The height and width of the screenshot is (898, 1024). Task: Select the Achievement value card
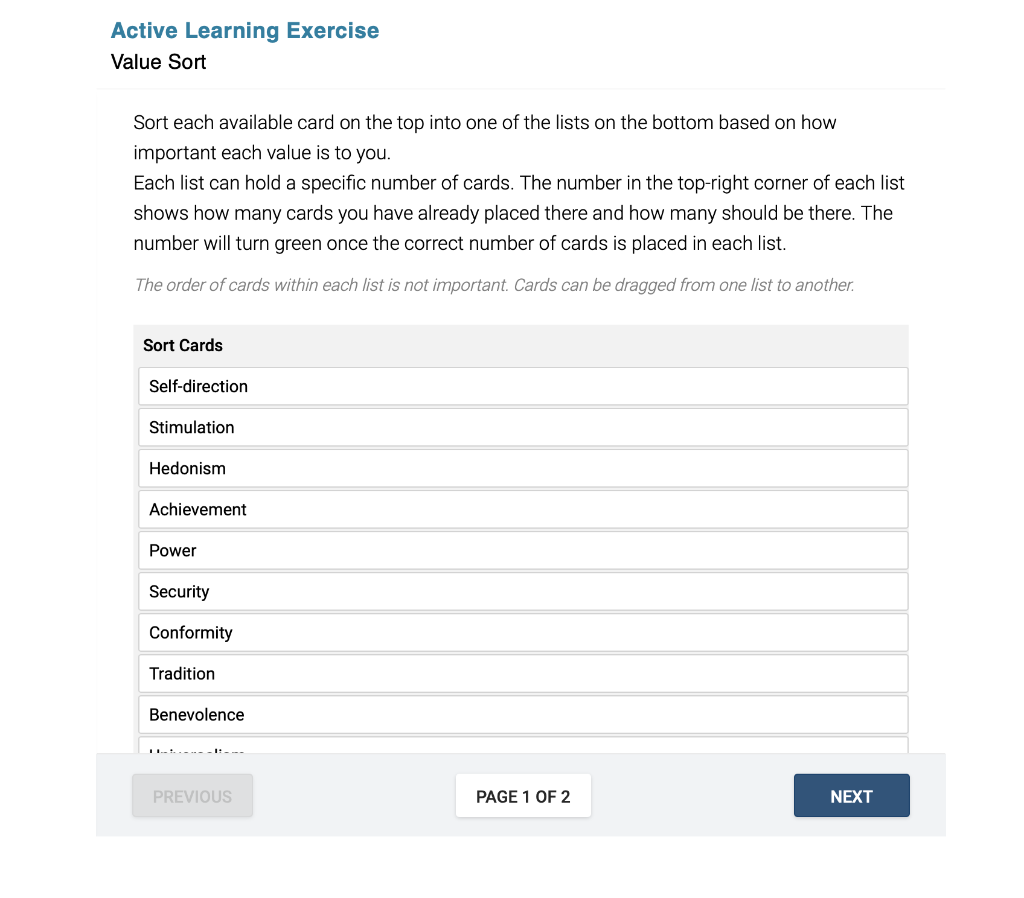[x=522, y=509]
